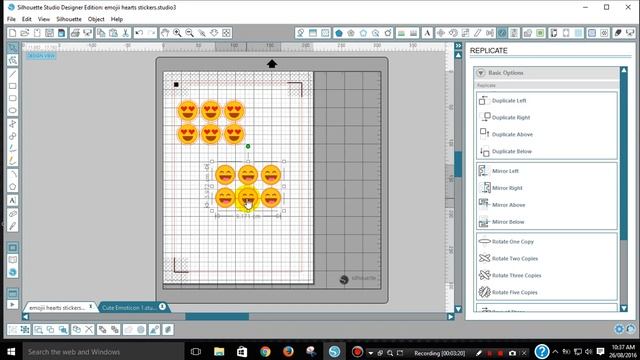Viewport: 640px width, 360px height.
Task: Select the Draw an Ellipse tool
Action: (13, 111)
